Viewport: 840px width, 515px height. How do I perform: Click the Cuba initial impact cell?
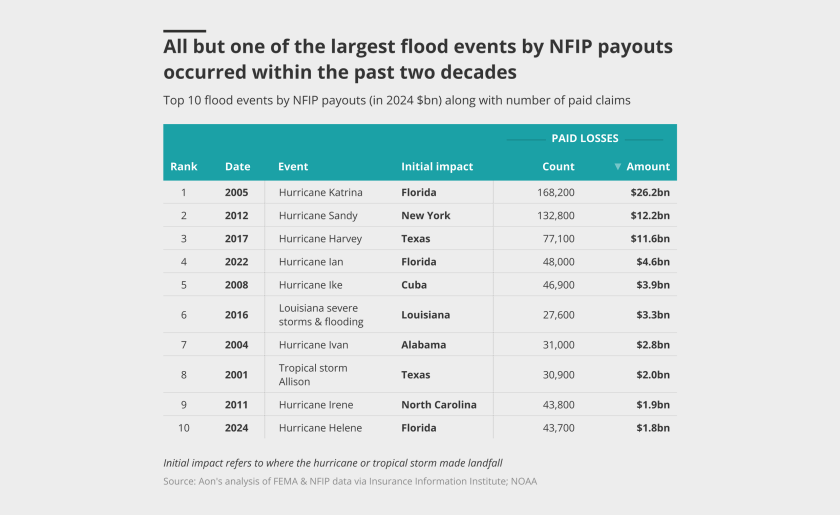[414, 285]
